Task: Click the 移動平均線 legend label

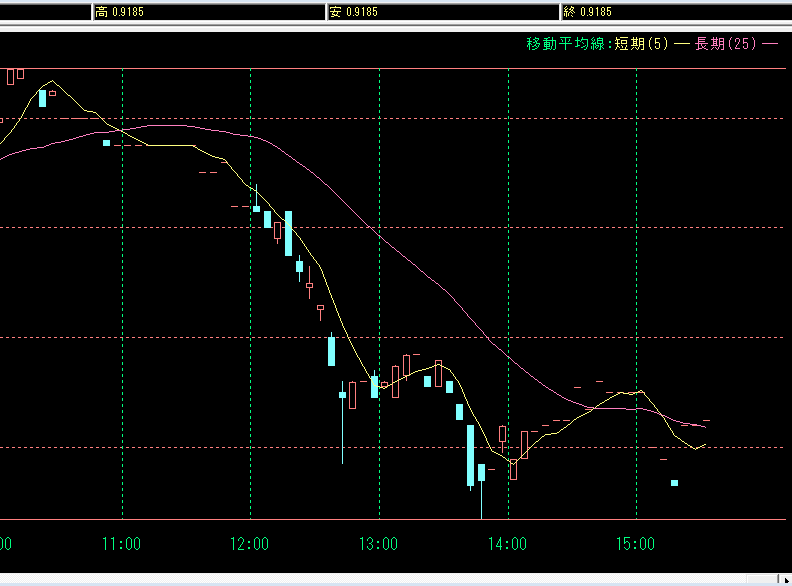Action: coord(566,44)
